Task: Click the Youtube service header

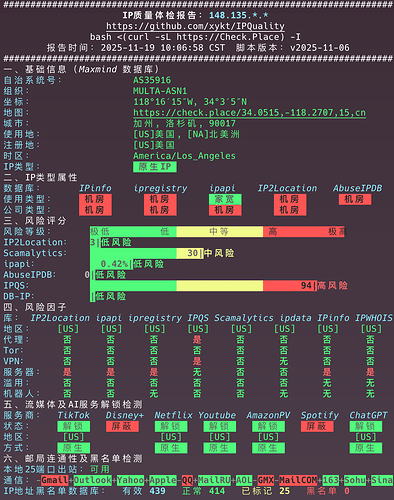Action: click(x=217, y=415)
